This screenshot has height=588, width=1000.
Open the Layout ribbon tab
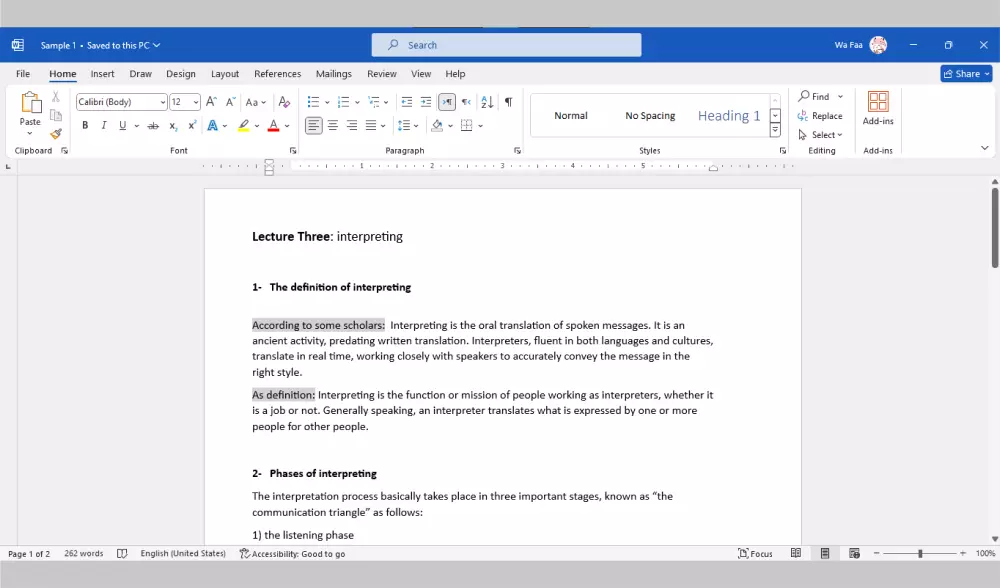click(225, 74)
